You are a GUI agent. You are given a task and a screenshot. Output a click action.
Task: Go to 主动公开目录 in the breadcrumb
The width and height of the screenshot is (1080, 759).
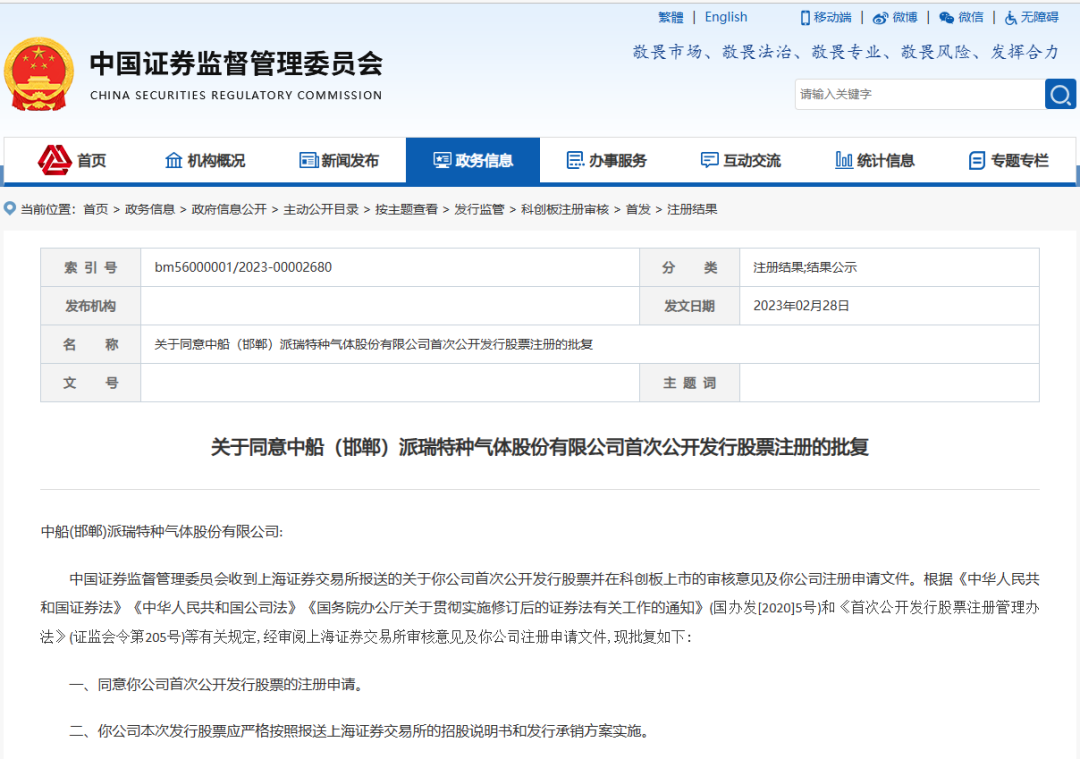tap(321, 209)
